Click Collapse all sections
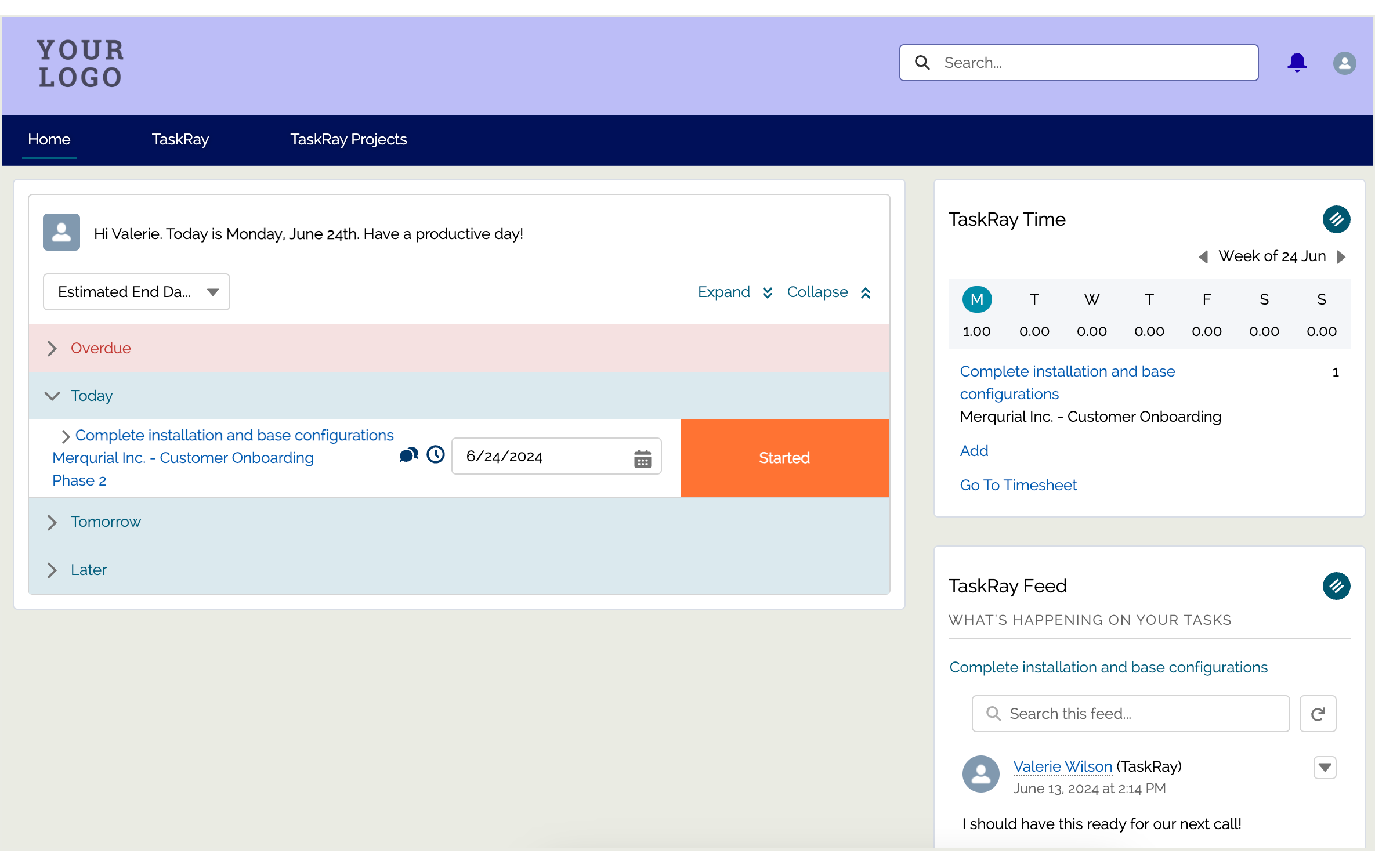 coord(829,292)
